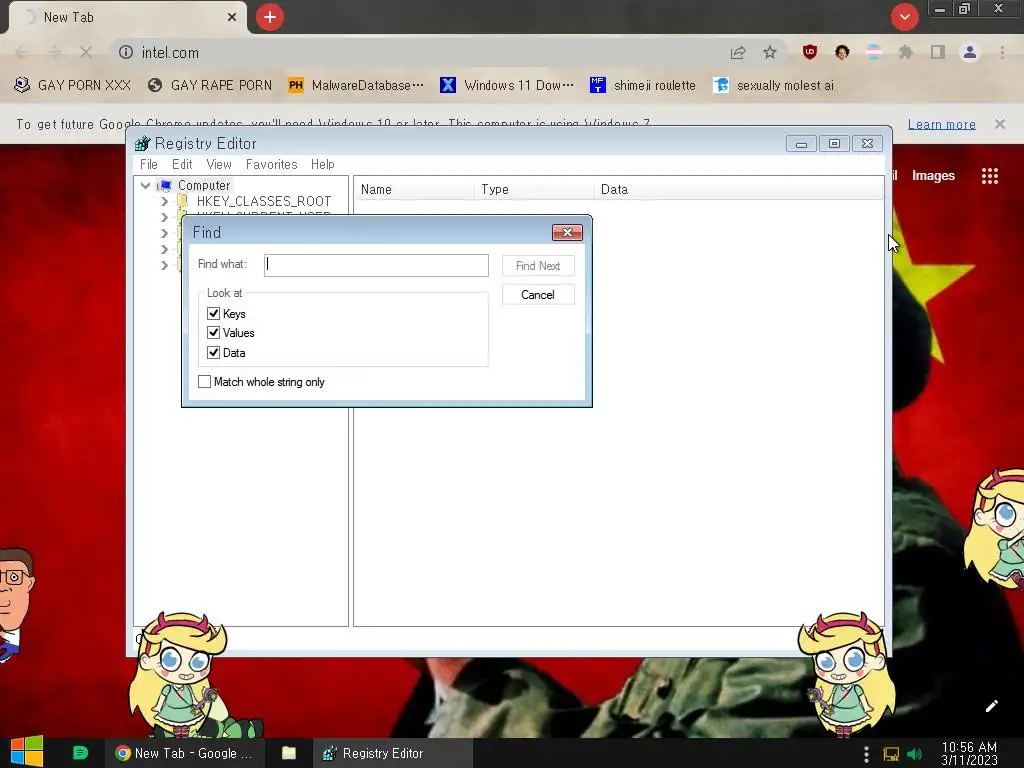Go back in Chrome
The height and width of the screenshot is (768, 1024).
point(22,52)
